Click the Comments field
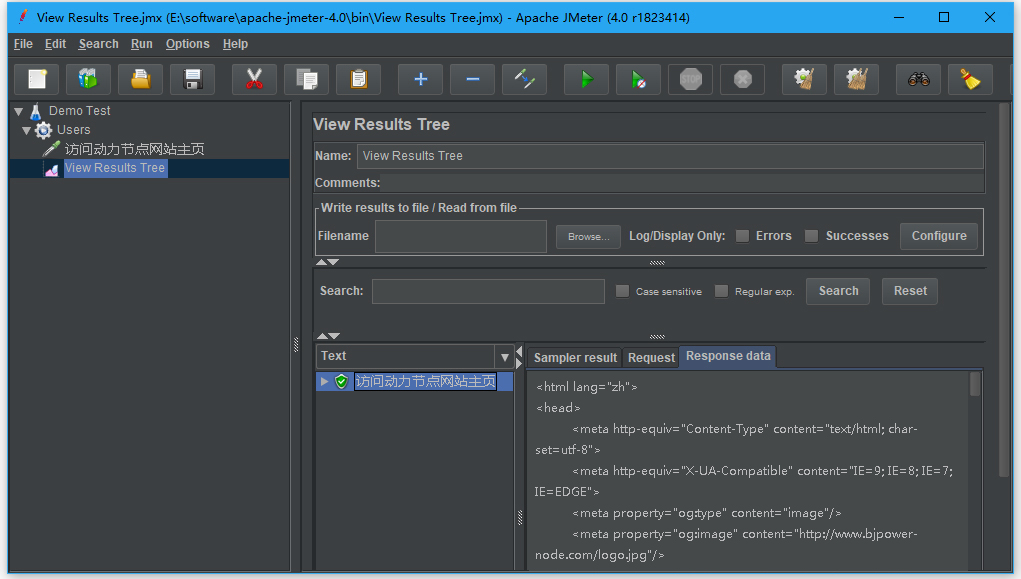The height and width of the screenshot is (579, 1021). click(x=683, y=183)
